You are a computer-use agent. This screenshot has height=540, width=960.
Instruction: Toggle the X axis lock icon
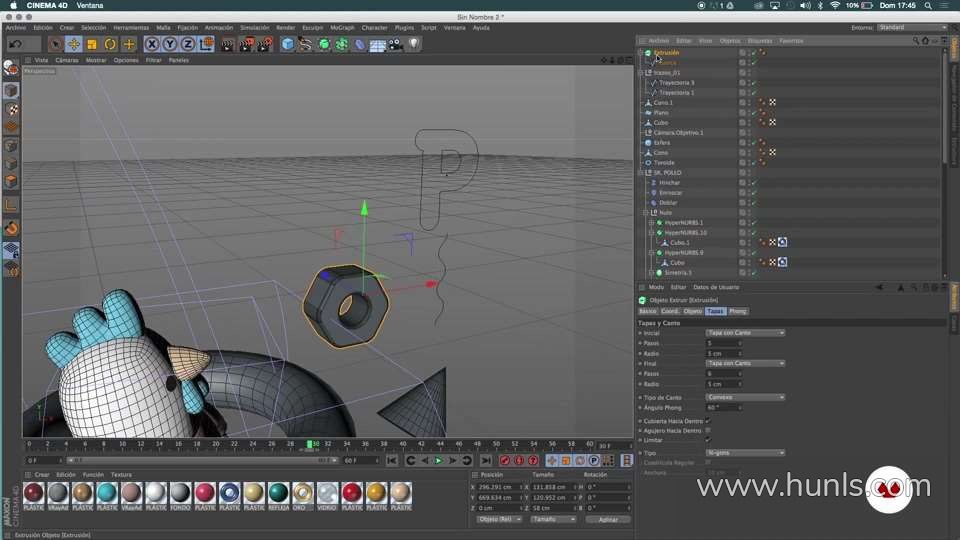[152, 44]
